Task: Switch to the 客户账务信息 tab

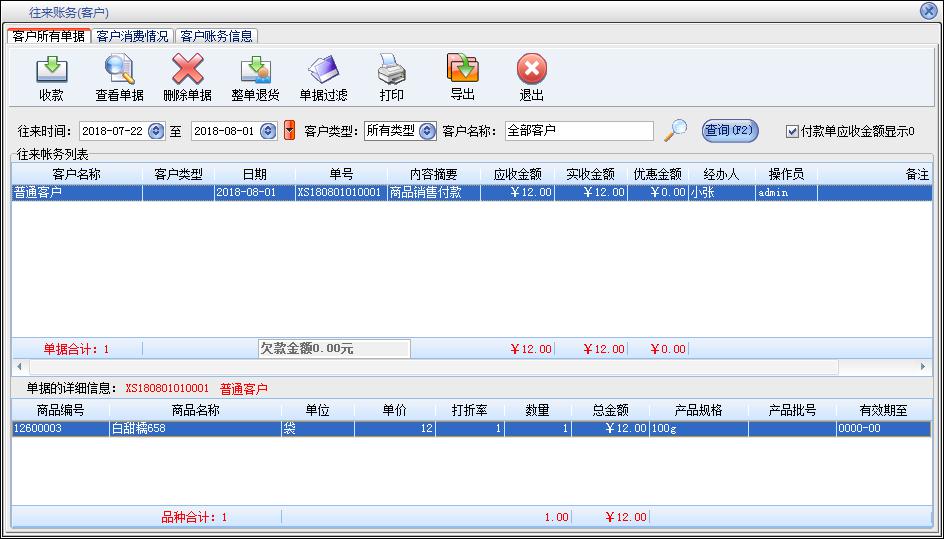Action: point(215,36)
